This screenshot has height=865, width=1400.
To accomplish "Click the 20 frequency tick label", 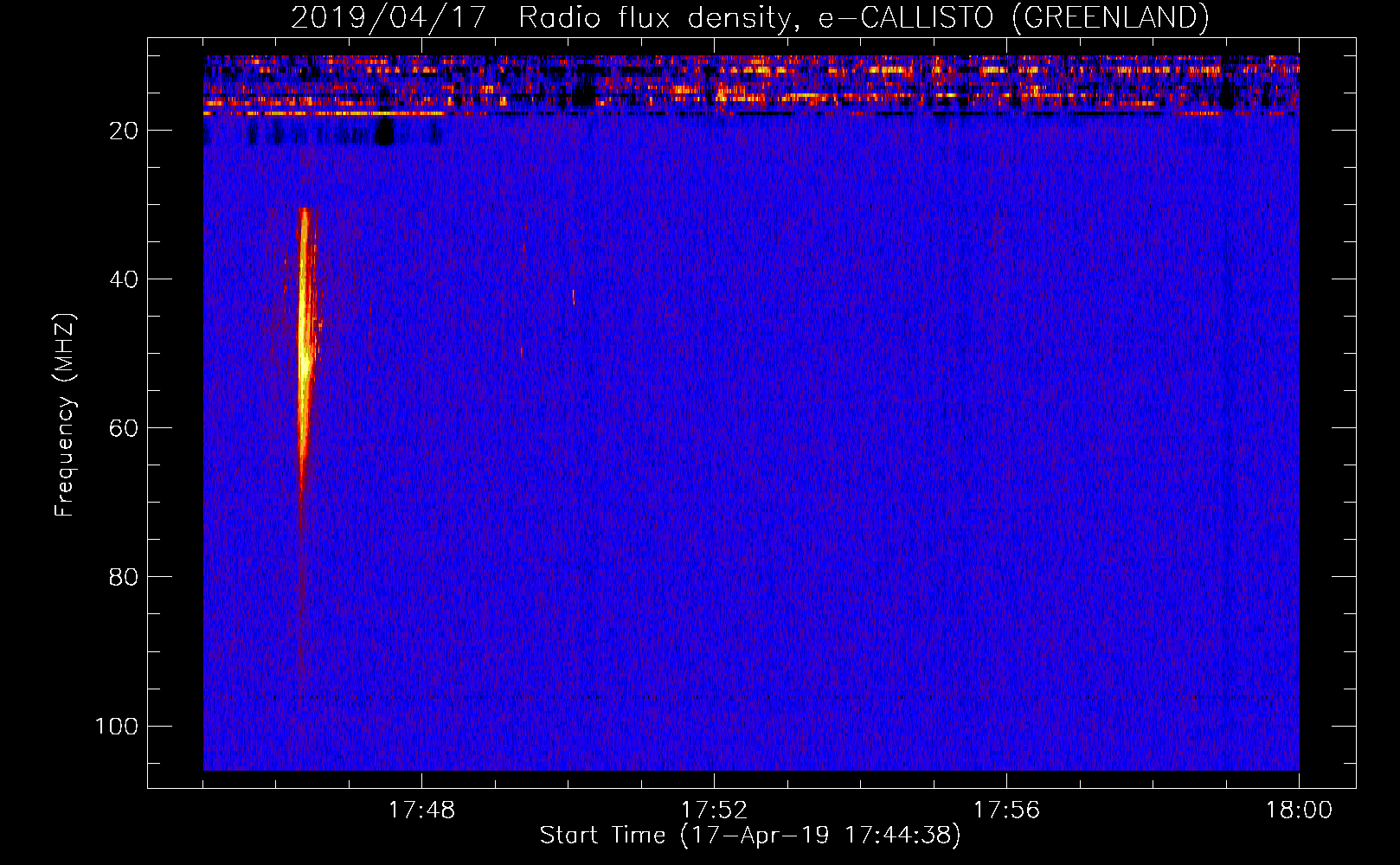I will (124, 131).
